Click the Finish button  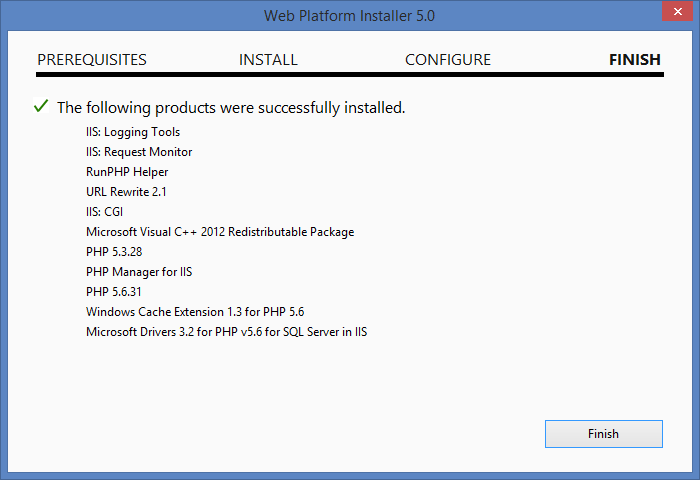(x=604, y=434)
